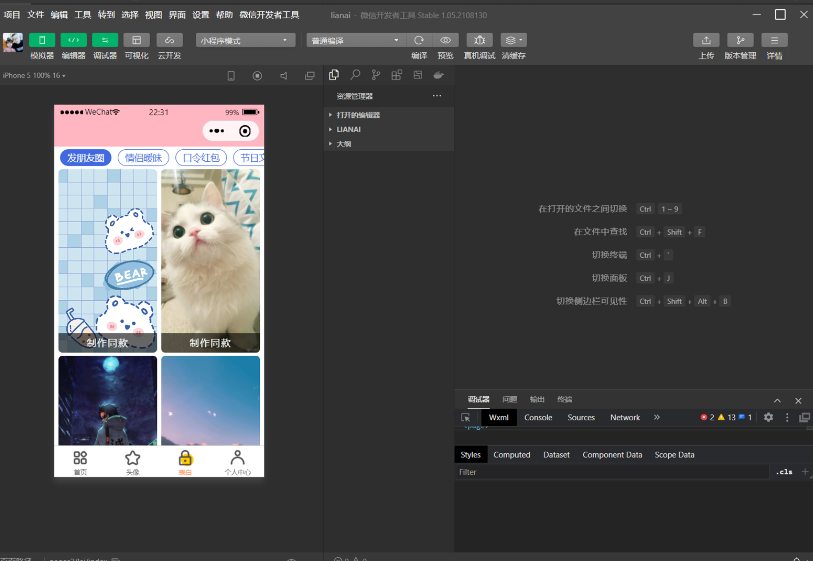
Task: Switch to the Console tab
Action: click(538, 417)
